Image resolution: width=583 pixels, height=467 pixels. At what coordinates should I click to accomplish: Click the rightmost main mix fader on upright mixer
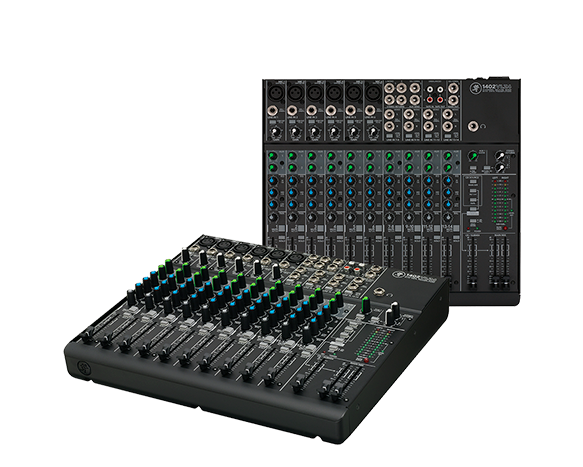click(505, 283)
